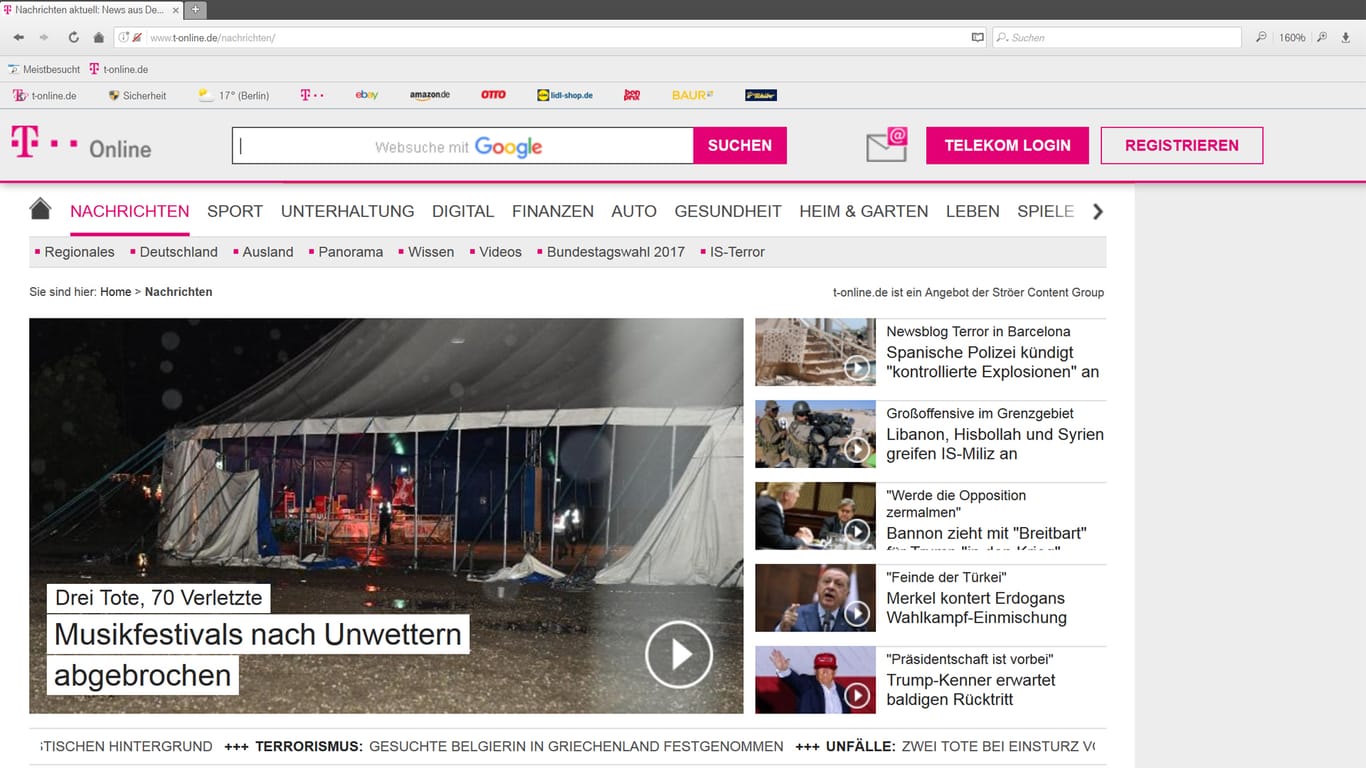Select the home icon next to NACHRICHTEN
Screen dimensions: 1366x768
coord(39,208)
